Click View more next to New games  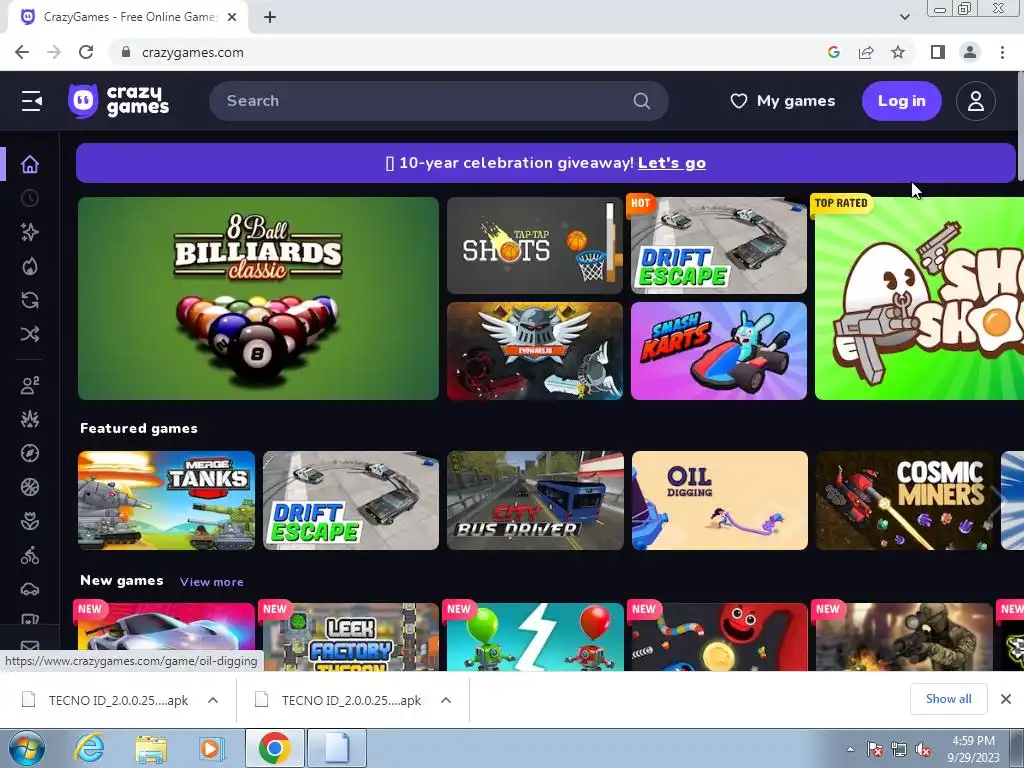212,582
